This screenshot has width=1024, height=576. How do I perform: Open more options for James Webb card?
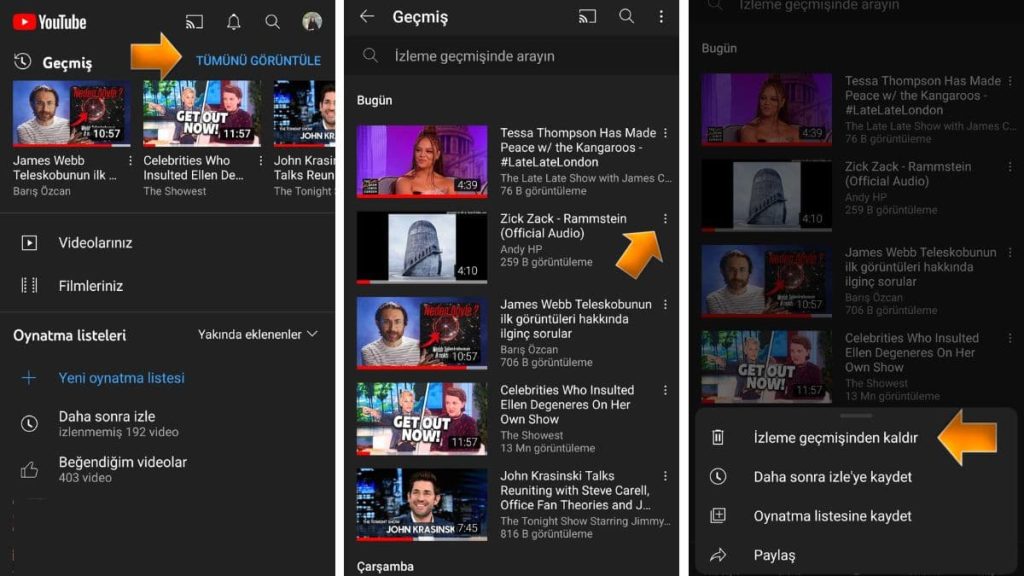coord(130,161)
